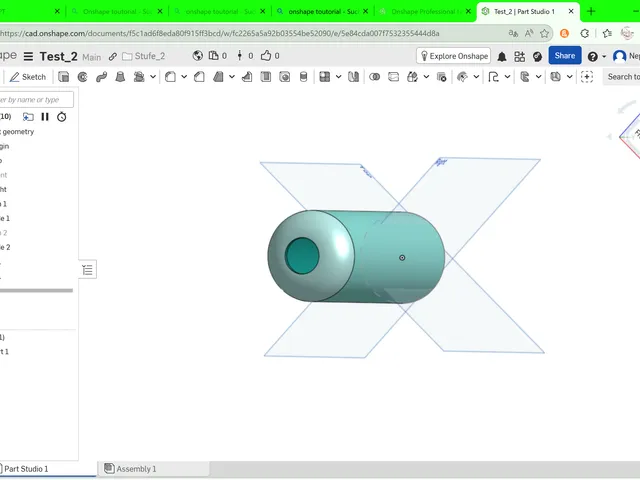Open the Onshape hamburger menu
640x480 pixels.
click(28, 56)
